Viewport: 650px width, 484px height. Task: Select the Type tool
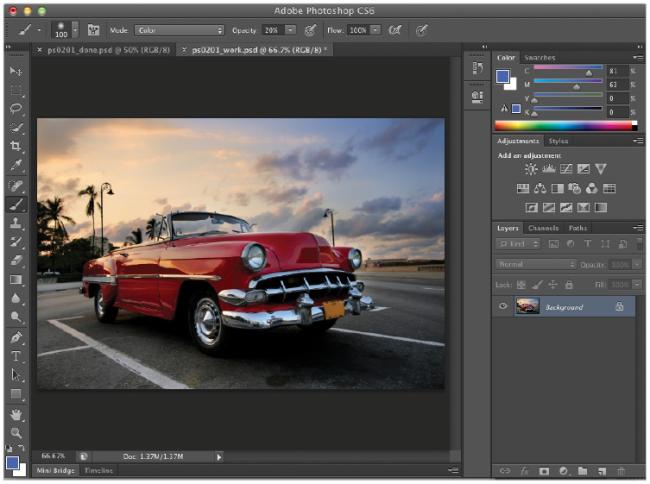pos(16,356)
